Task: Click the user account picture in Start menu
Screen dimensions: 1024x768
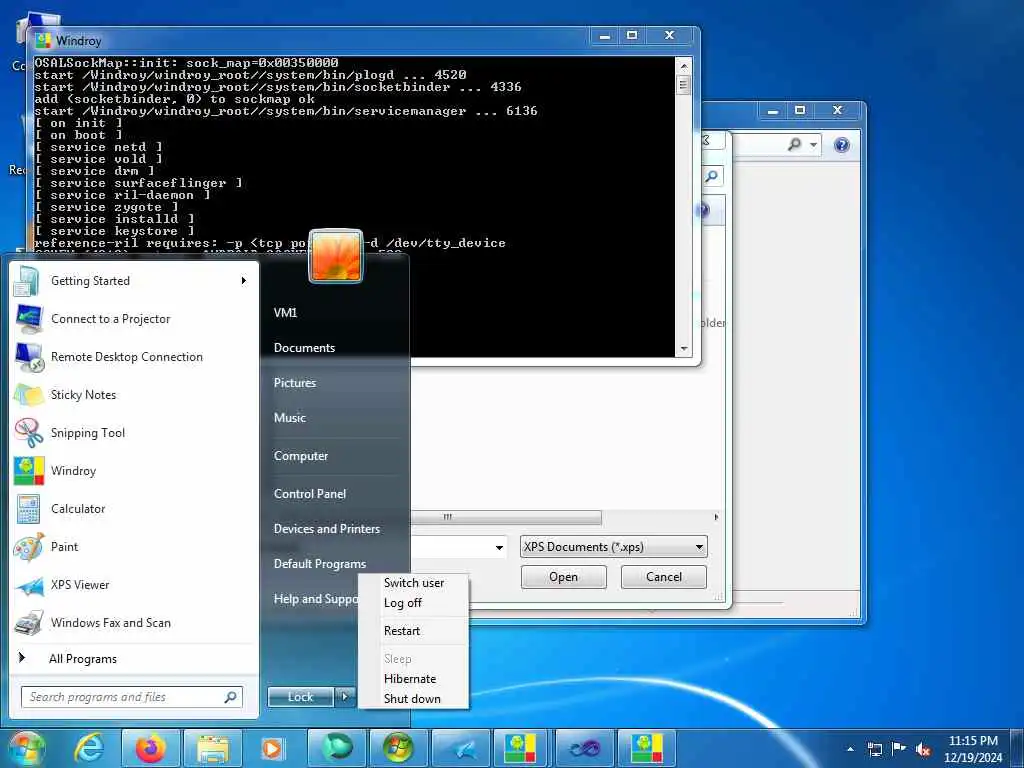Action: (336, 255)
